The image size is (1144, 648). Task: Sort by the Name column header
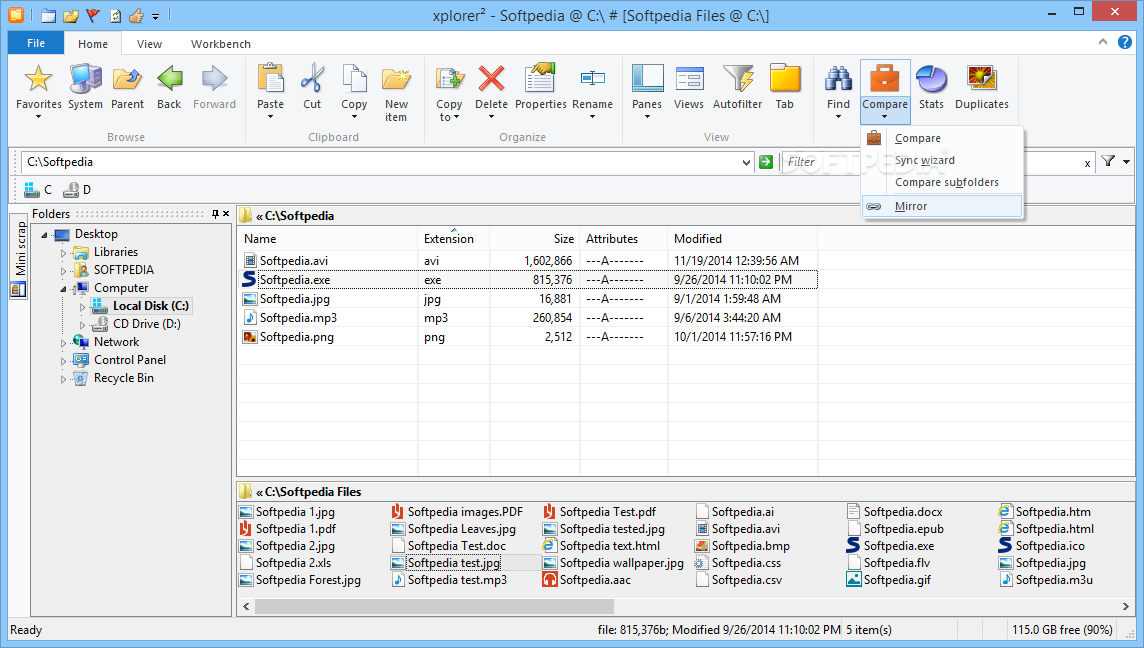coord(328,239)
